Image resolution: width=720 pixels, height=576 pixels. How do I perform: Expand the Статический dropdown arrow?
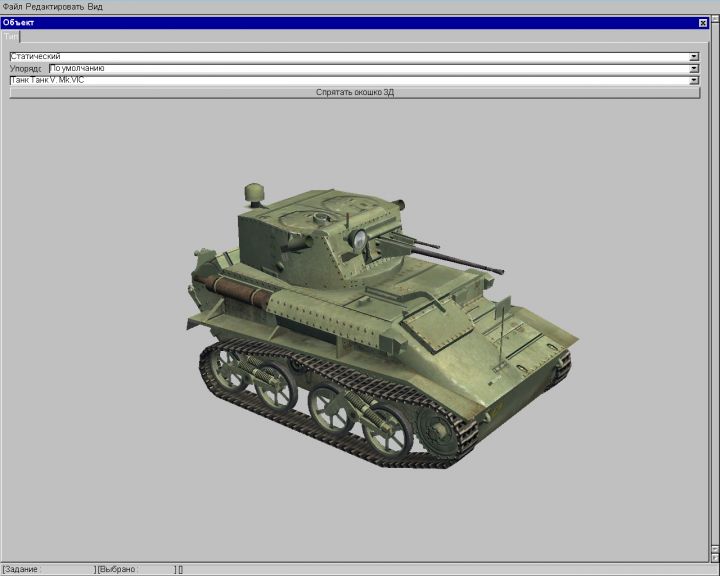point(694,57)
